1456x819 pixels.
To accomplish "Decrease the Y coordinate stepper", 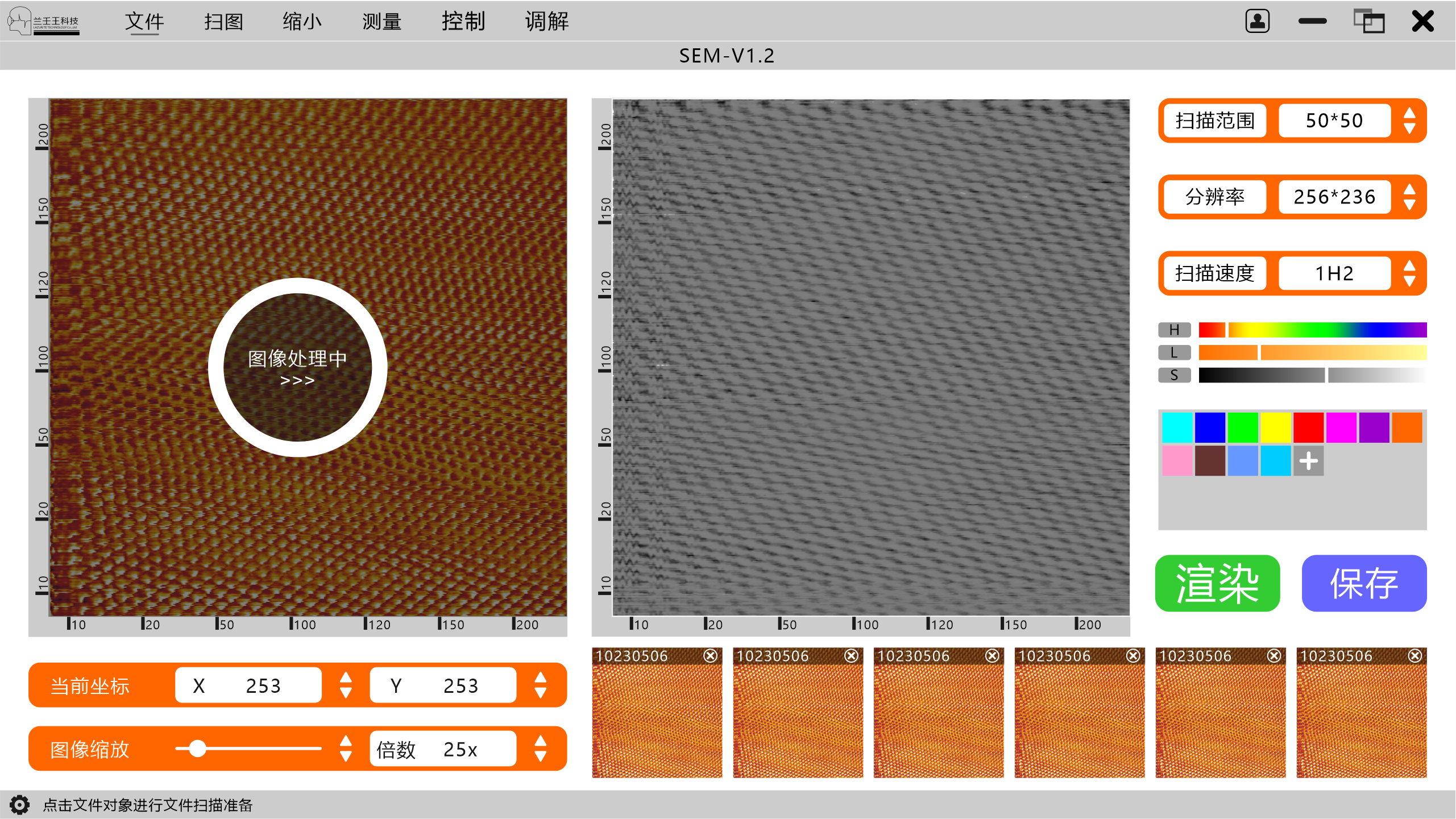I will coord(541,694).
